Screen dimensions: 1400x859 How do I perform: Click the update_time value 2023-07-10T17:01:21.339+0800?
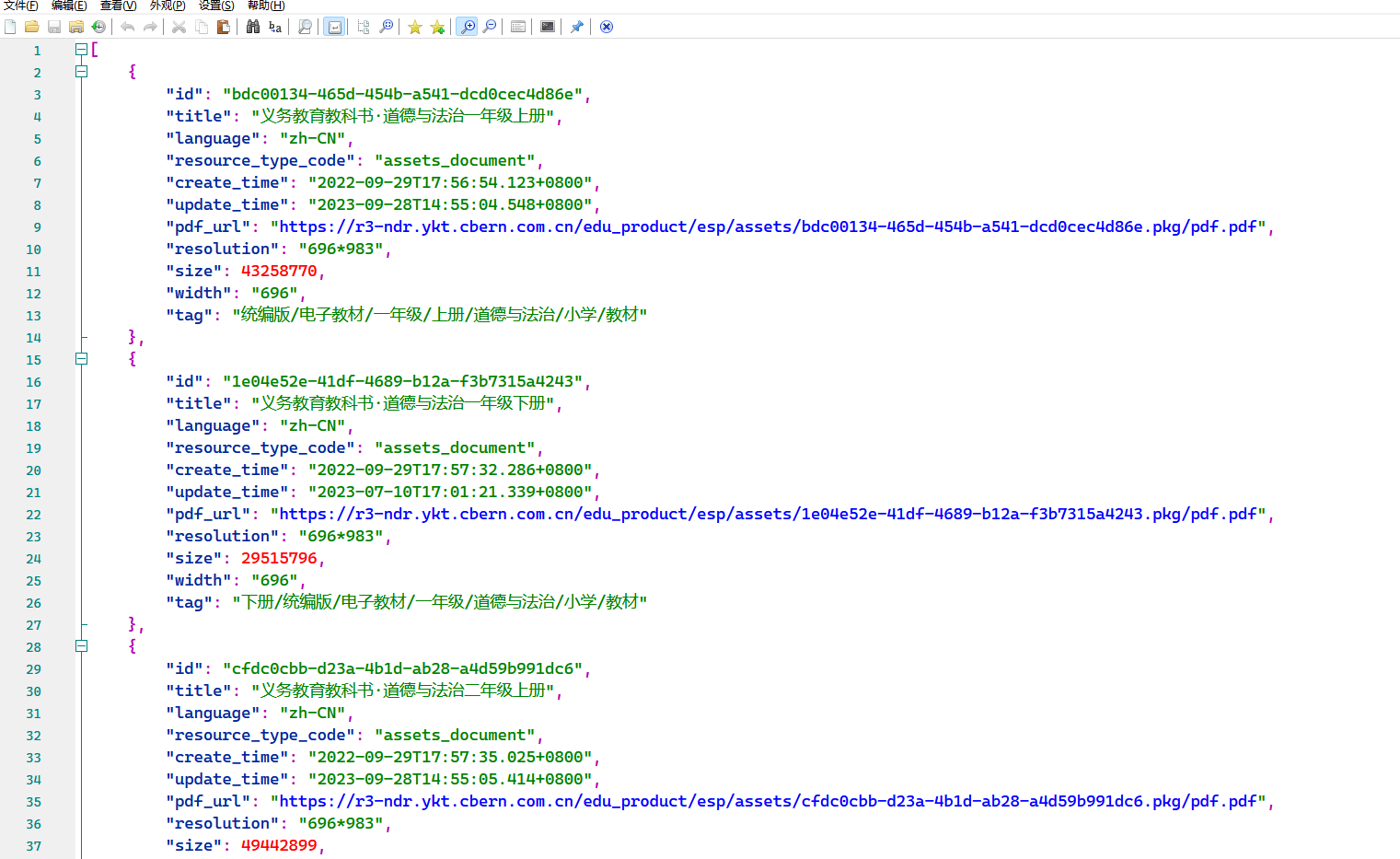tap(450, 492)
